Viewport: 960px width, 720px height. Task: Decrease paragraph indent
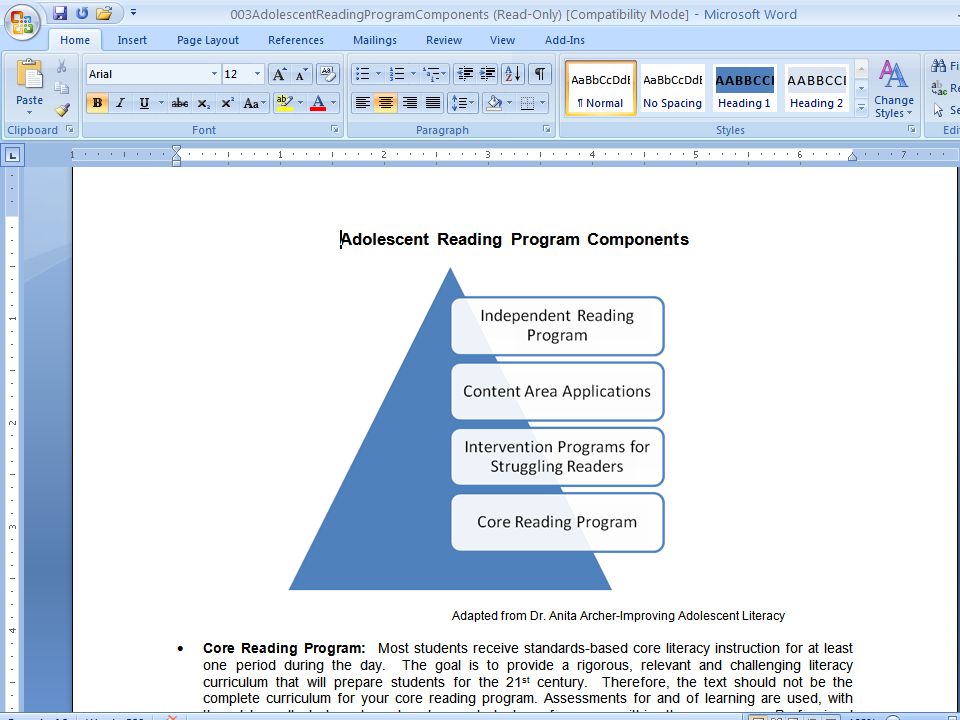click(465, 74)
